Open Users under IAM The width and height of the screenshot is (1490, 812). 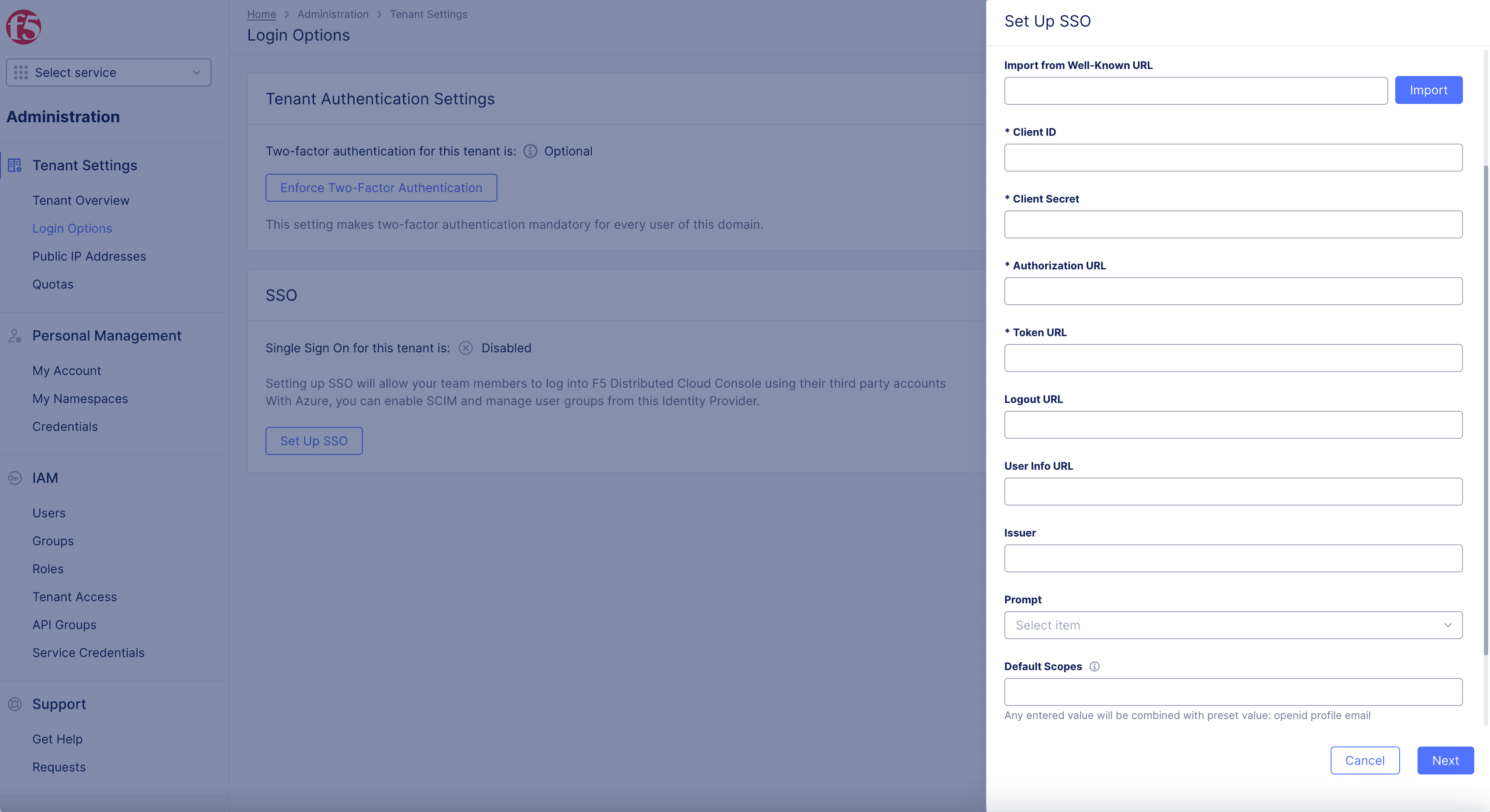[48, 513]
